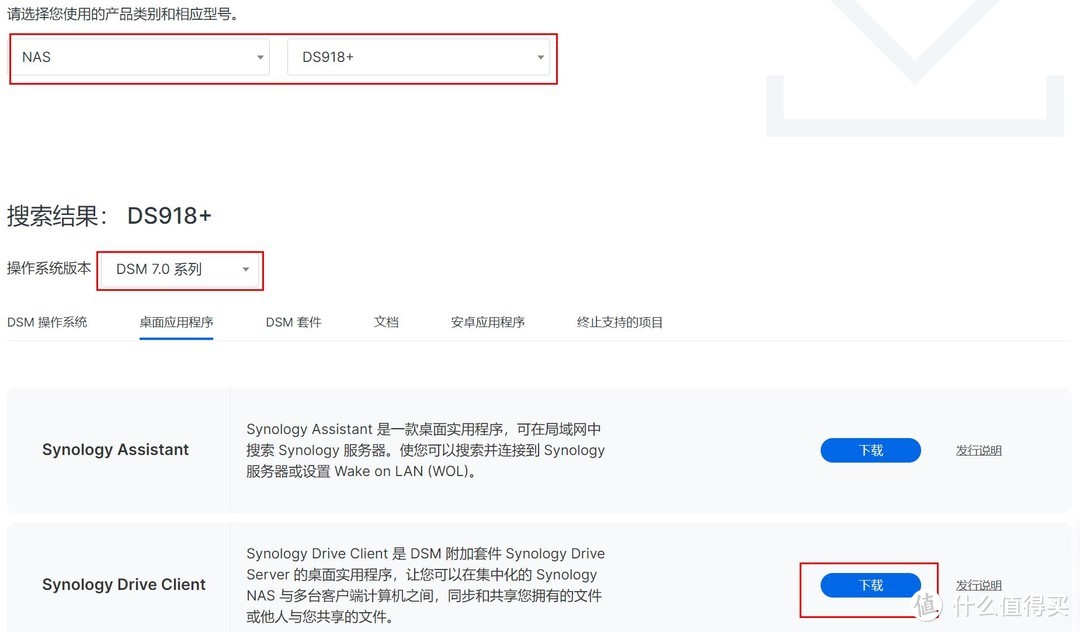
Task: Click the 请选择您使用的产品类别 instruction text
Action: point(123,14)
